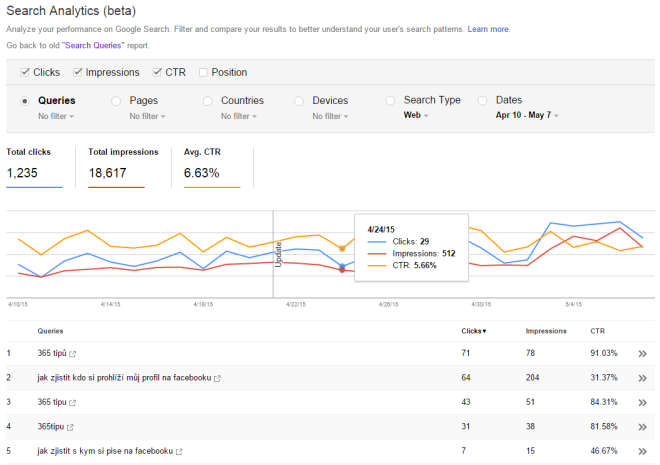Open external link icon for query 365 tipu
This screenshot has height=465, width=660.
click(72, 403)
